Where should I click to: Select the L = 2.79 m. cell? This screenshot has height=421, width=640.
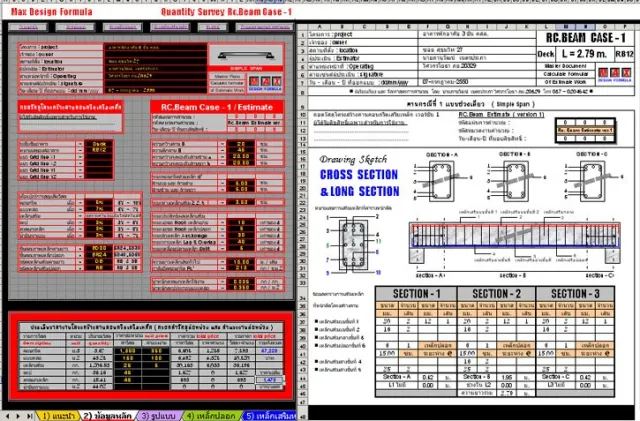[x=584, y=54]
